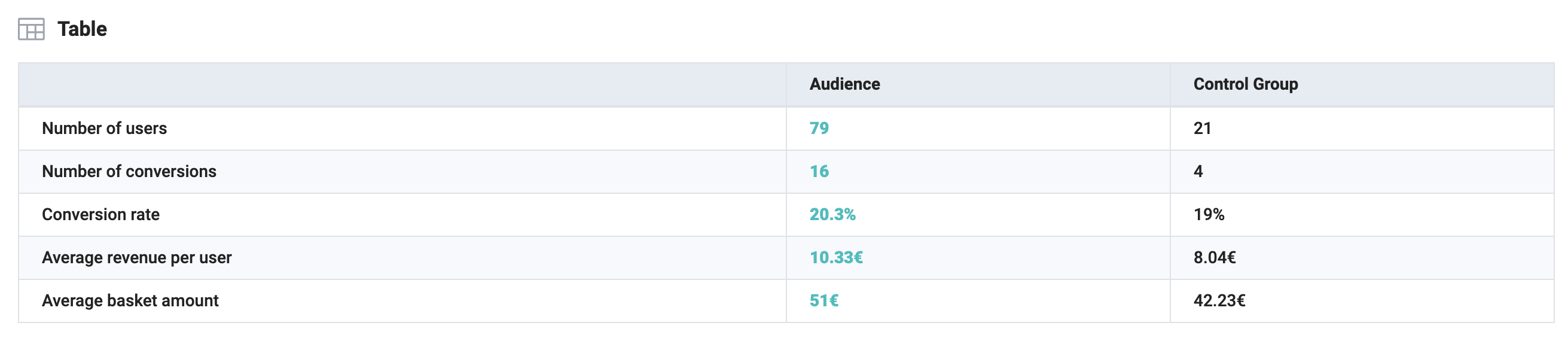Click the Number of conversions row label

129,172
